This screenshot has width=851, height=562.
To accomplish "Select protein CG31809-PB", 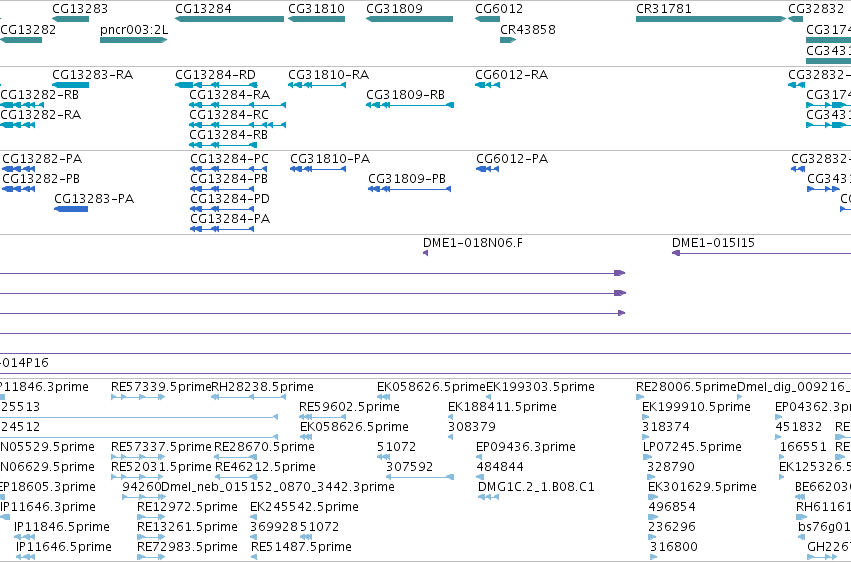I will click(409, 189).
